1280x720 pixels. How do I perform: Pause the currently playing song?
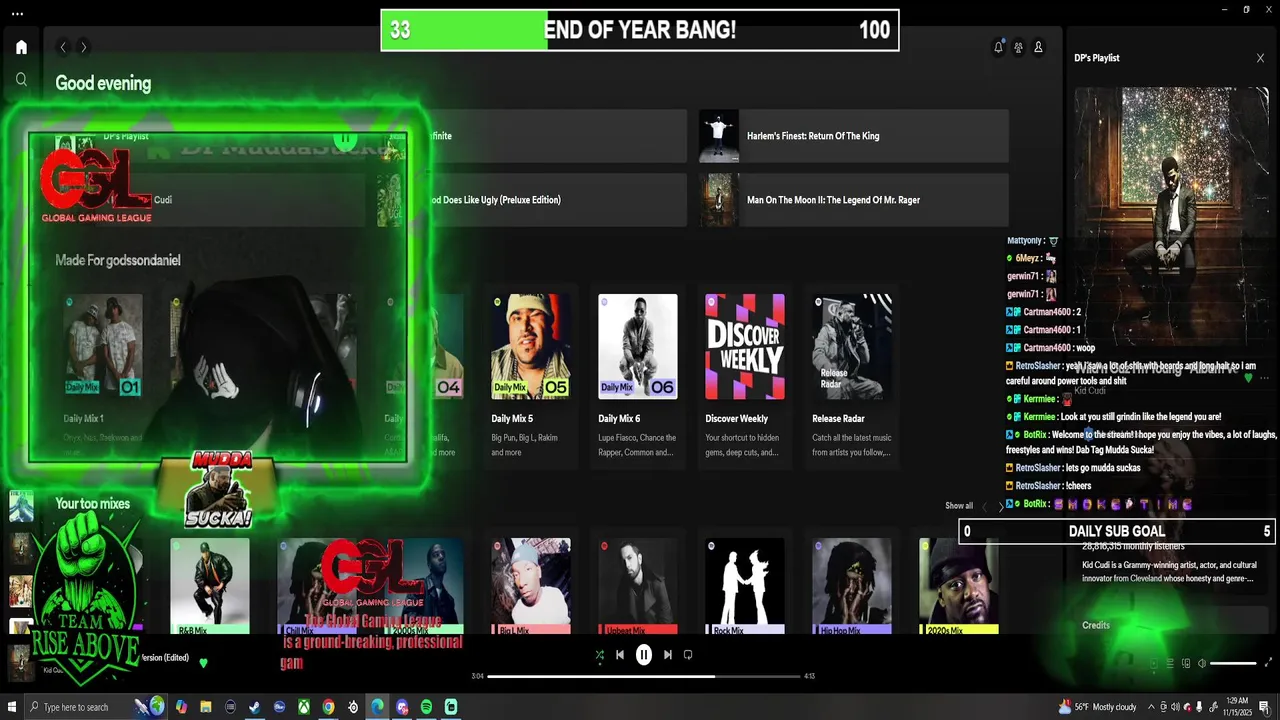tap(644, 655)
